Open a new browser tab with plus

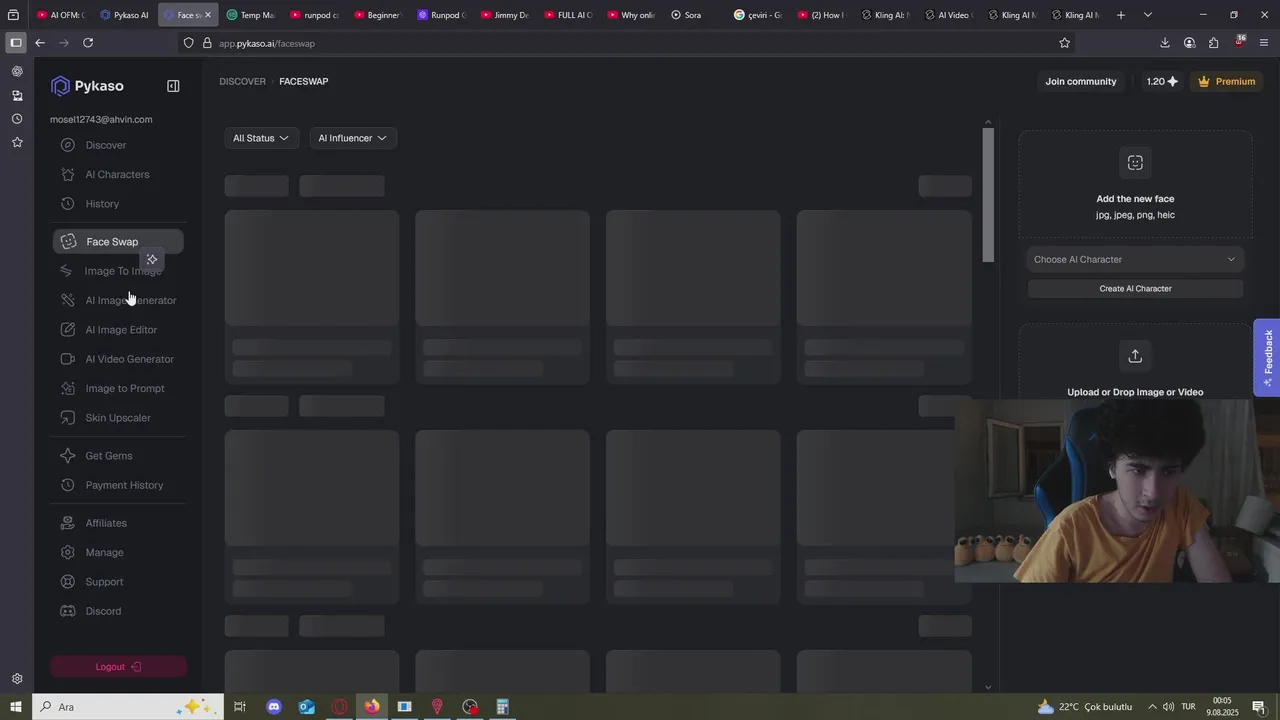(1121, 15)
